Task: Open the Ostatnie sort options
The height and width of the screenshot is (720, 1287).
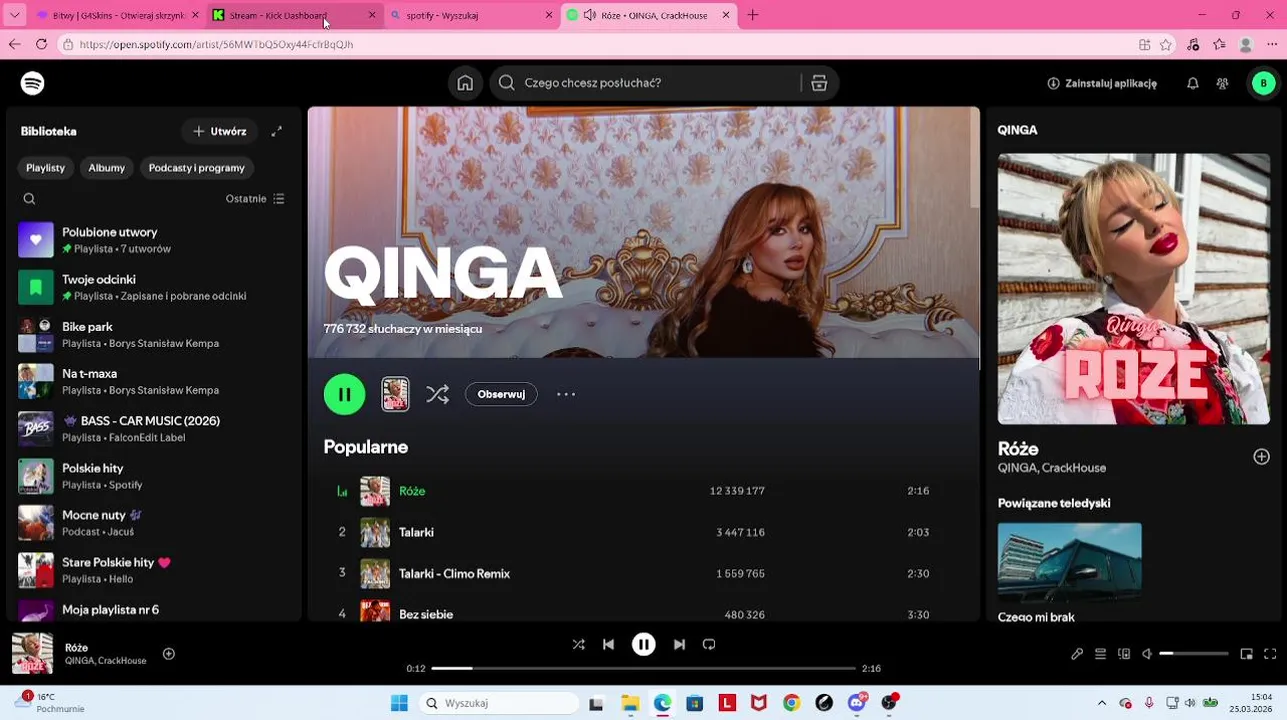Action: (255, 199)
